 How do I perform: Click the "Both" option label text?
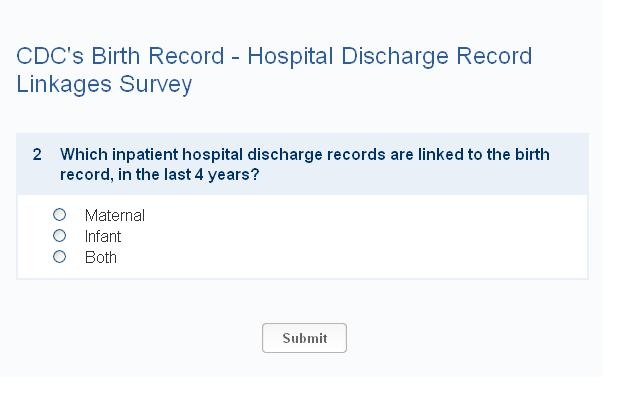101,258
